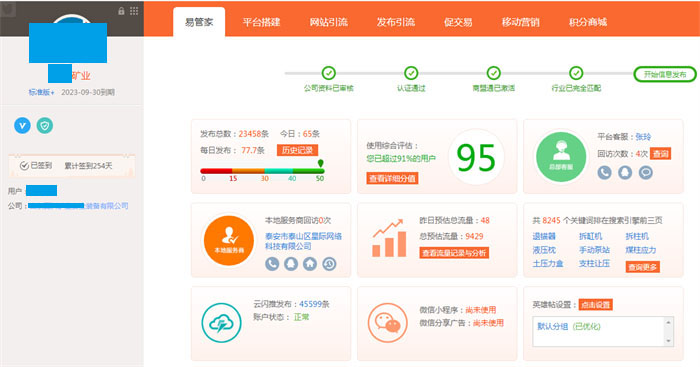
Task: Click 查询更多 keywords button
Action: pyautogui.click(x=642, y=267)
